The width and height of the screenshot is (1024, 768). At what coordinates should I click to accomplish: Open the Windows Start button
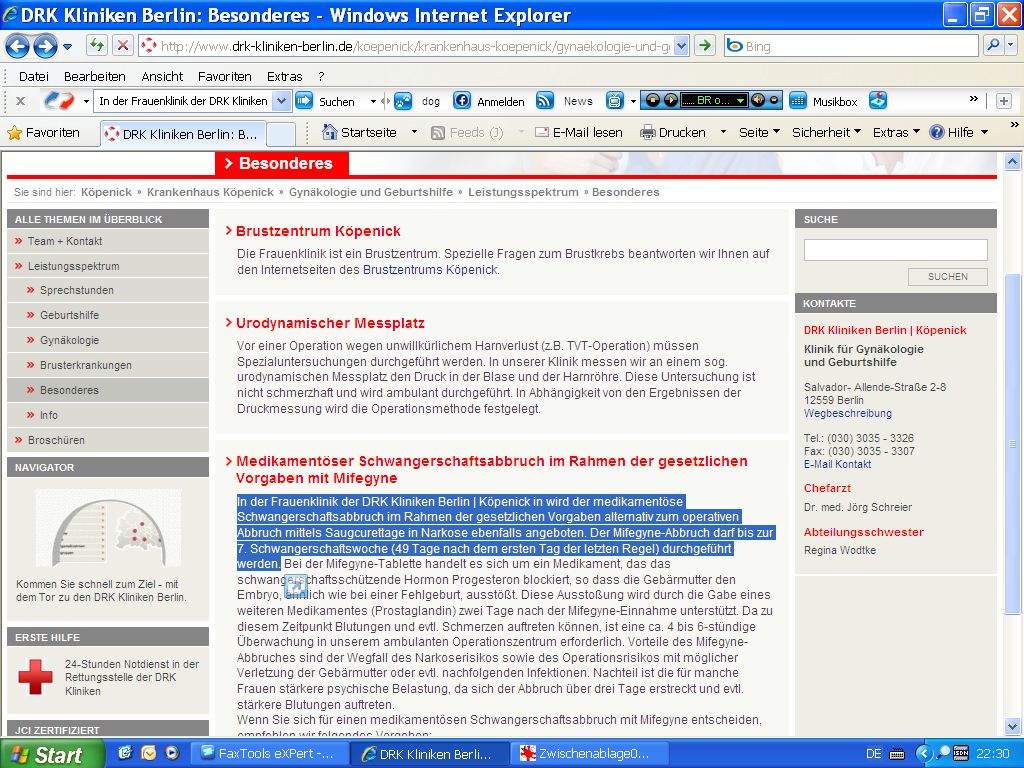[51, 754]
